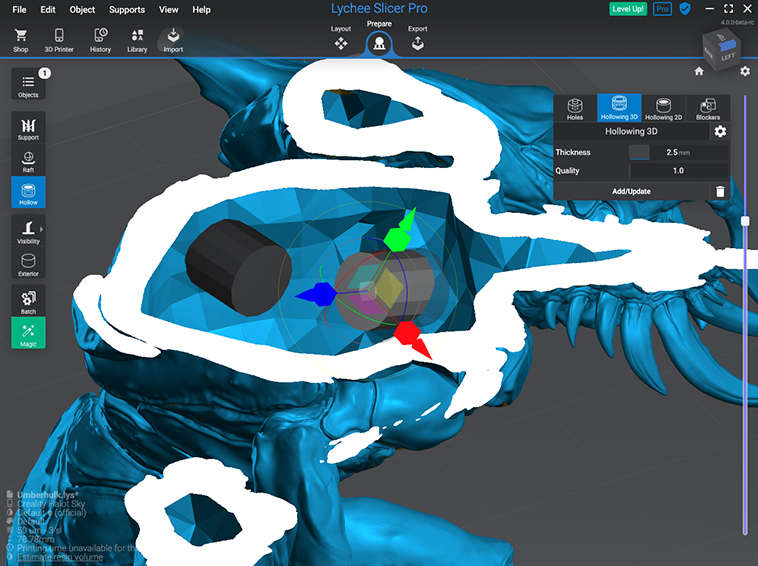Click the Thickness value field
This screenshot has height=566, width=758.
(678, 152)
